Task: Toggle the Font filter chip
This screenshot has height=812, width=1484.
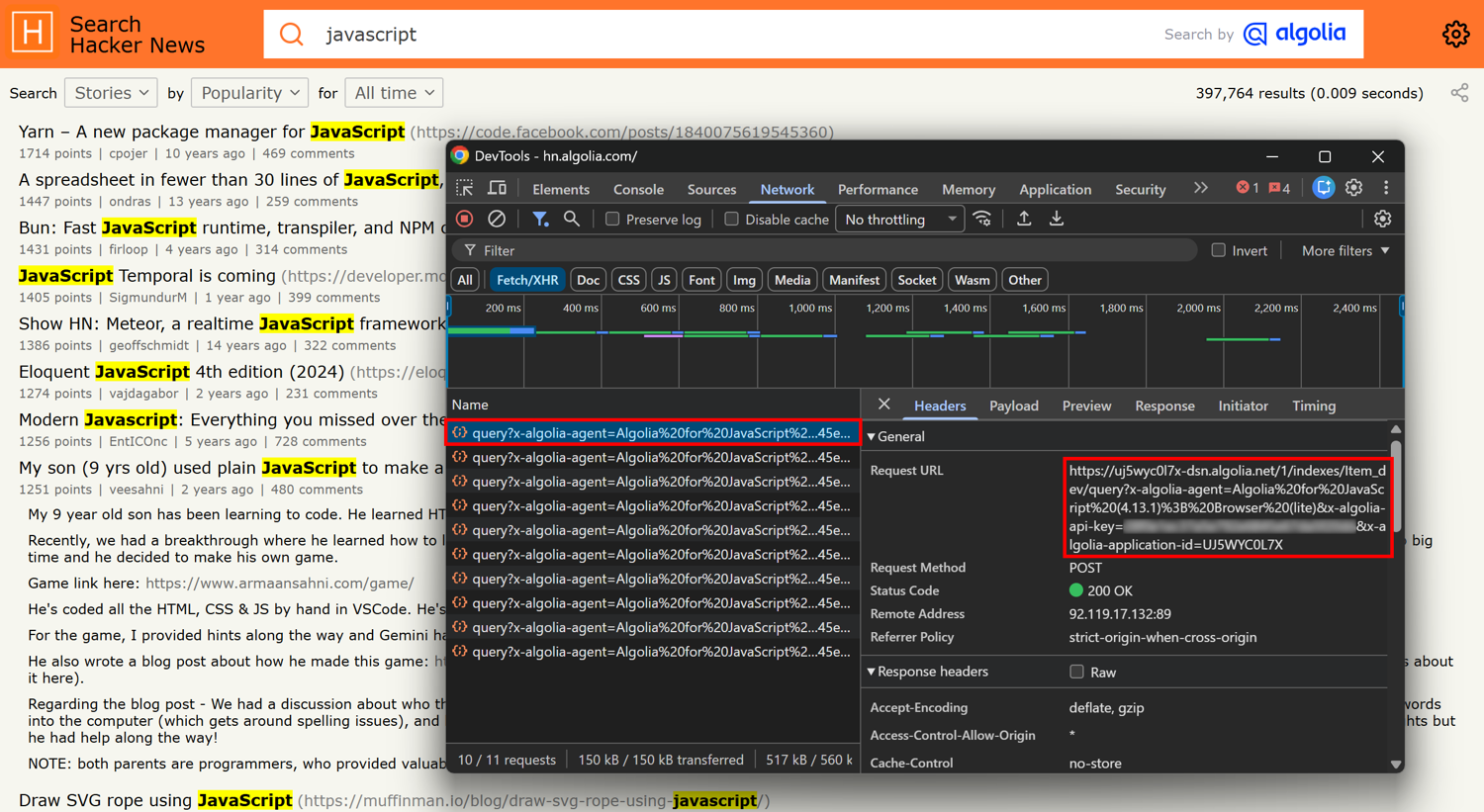Action: click(x=701, y=280)
